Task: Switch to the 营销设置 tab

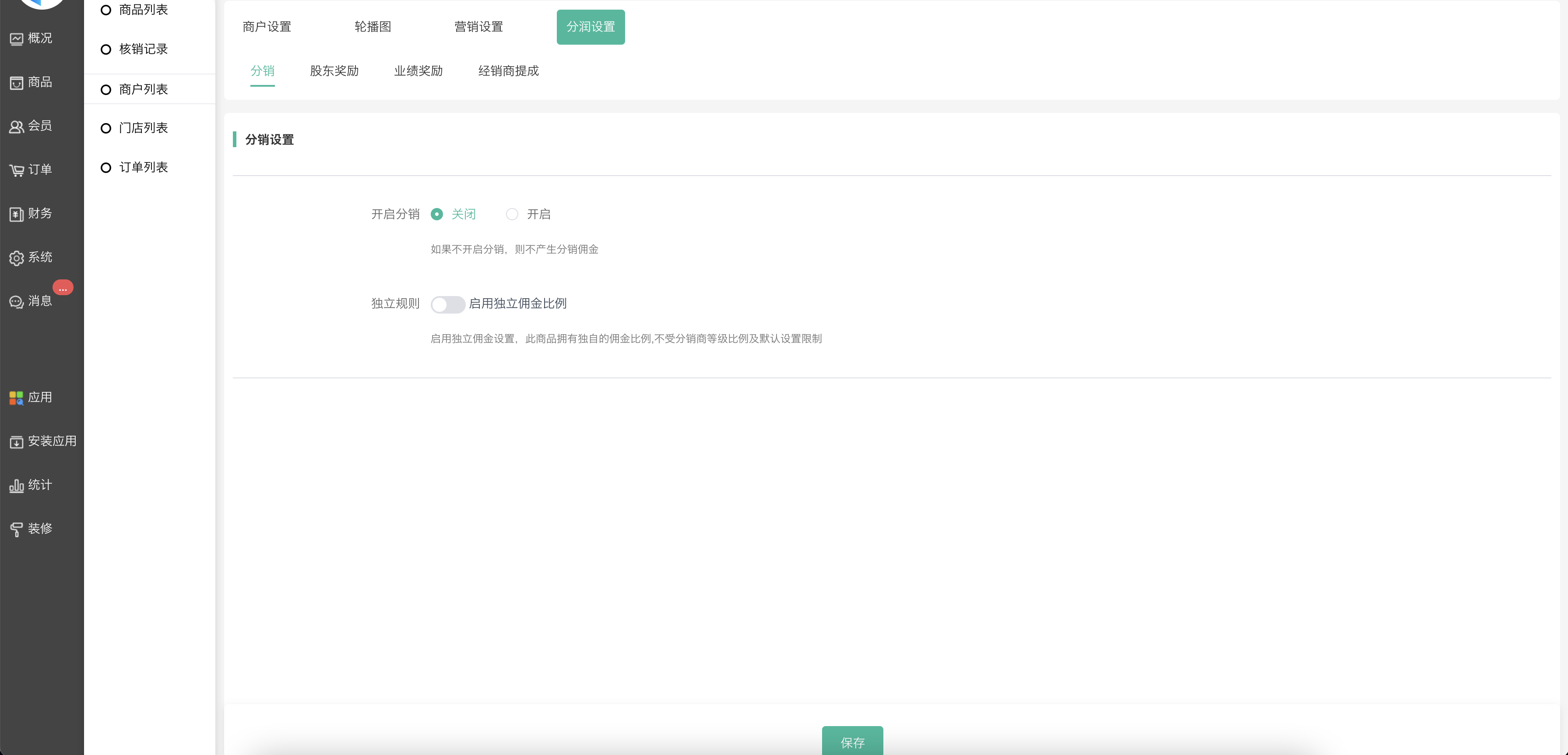Action: click(x=478, y=27)
